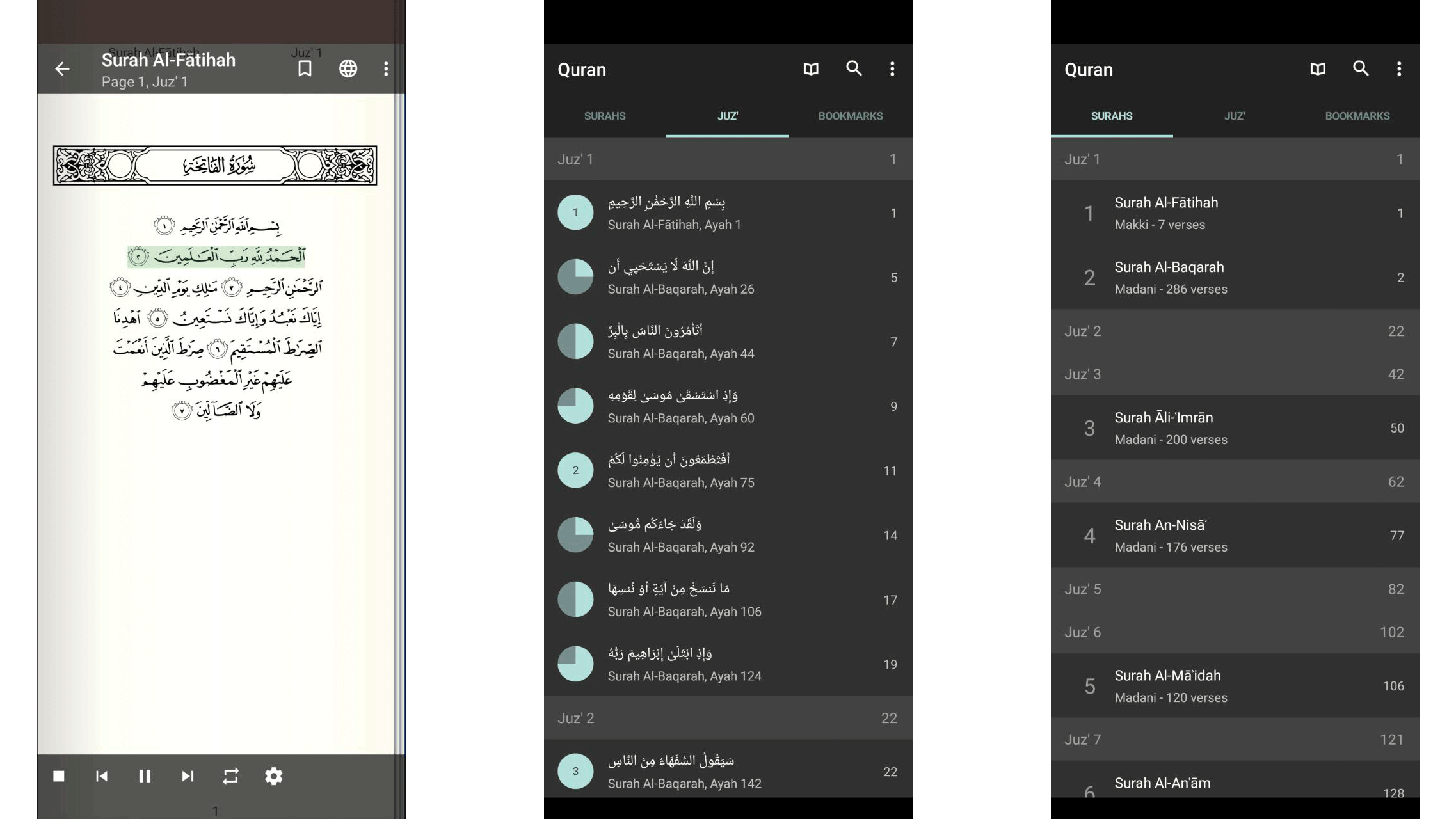Screen dimensions: 1456x819
Task: Open search in the Surahs screen
Action: pyautogui.click(x=1361, y=68)
